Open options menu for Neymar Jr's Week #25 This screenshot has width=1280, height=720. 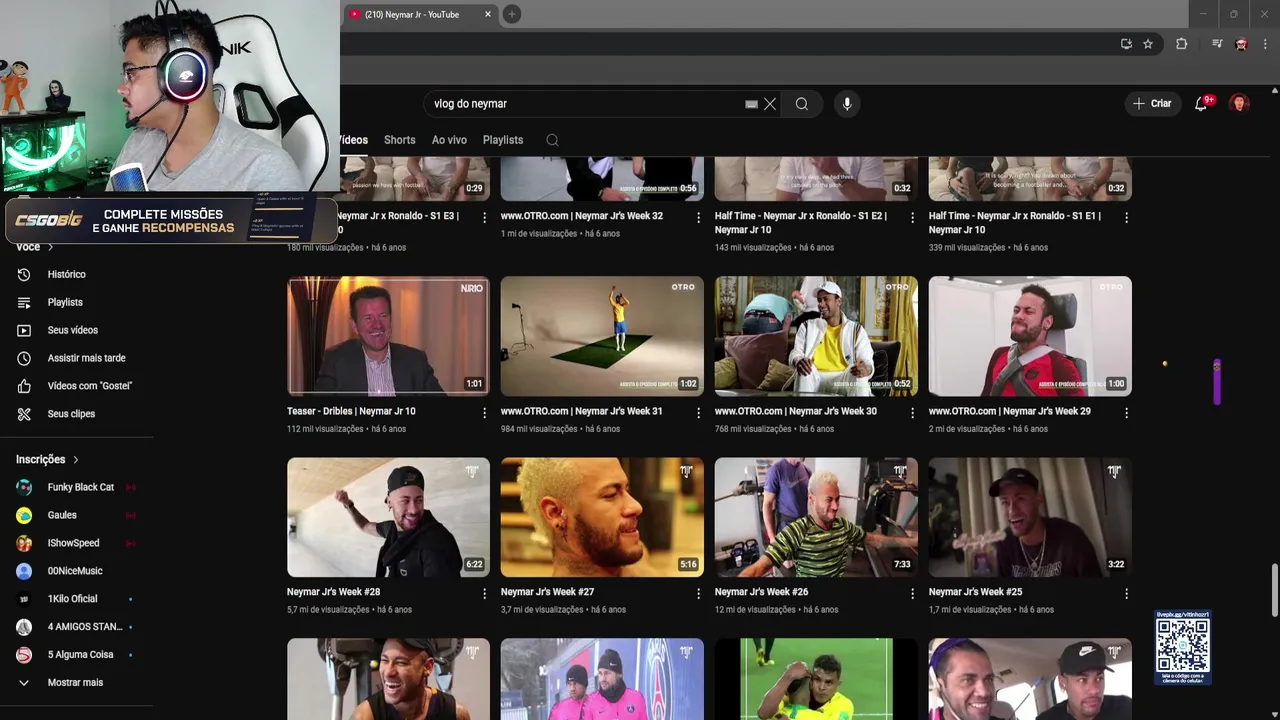tap(1126, 593)
